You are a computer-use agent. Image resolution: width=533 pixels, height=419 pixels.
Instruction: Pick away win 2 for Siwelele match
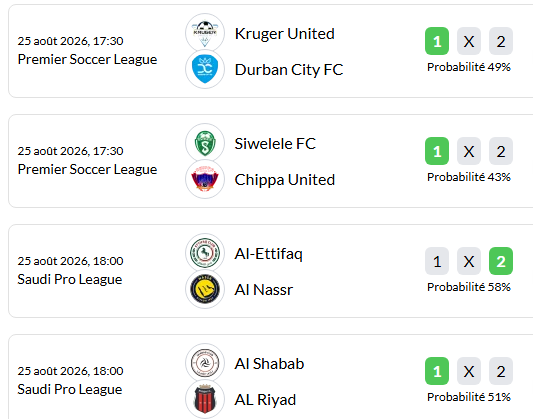point(501,151)
